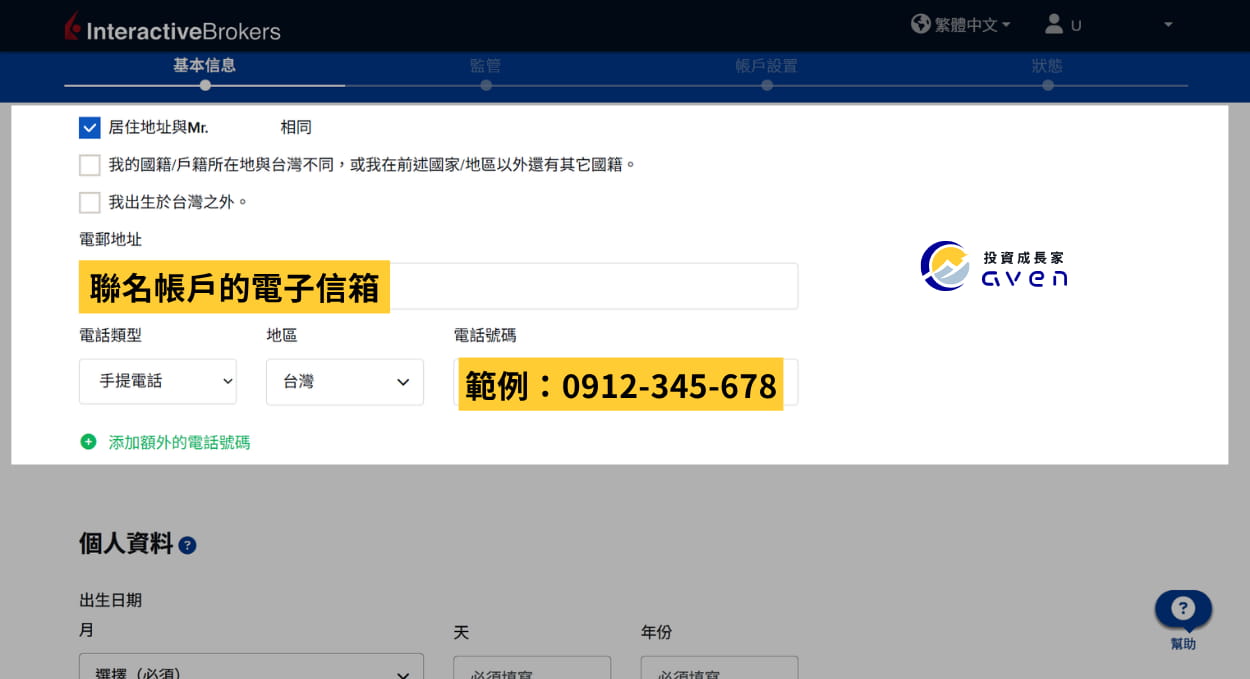The height and width of the screenshot is (679, 1250).
Task: Click the progress dot under 監管
Action: coord(486,85)
